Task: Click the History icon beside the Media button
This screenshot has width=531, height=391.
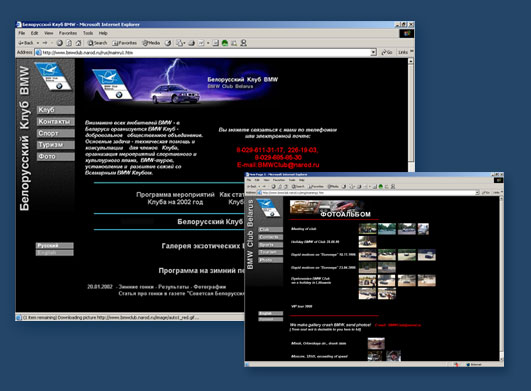Action: 168,43
